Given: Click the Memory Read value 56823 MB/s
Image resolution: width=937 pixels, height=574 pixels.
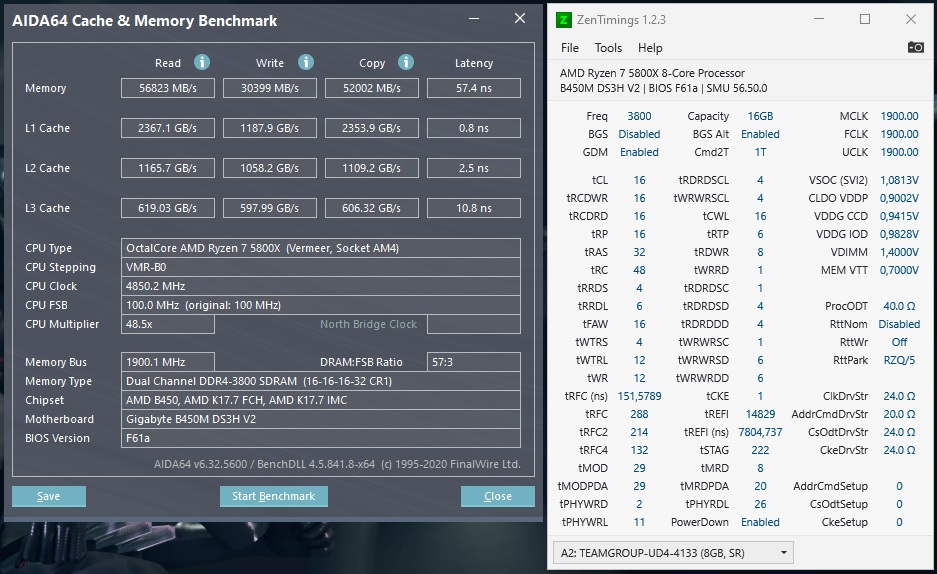Looking at the screenshot, I should coord(168,88).
